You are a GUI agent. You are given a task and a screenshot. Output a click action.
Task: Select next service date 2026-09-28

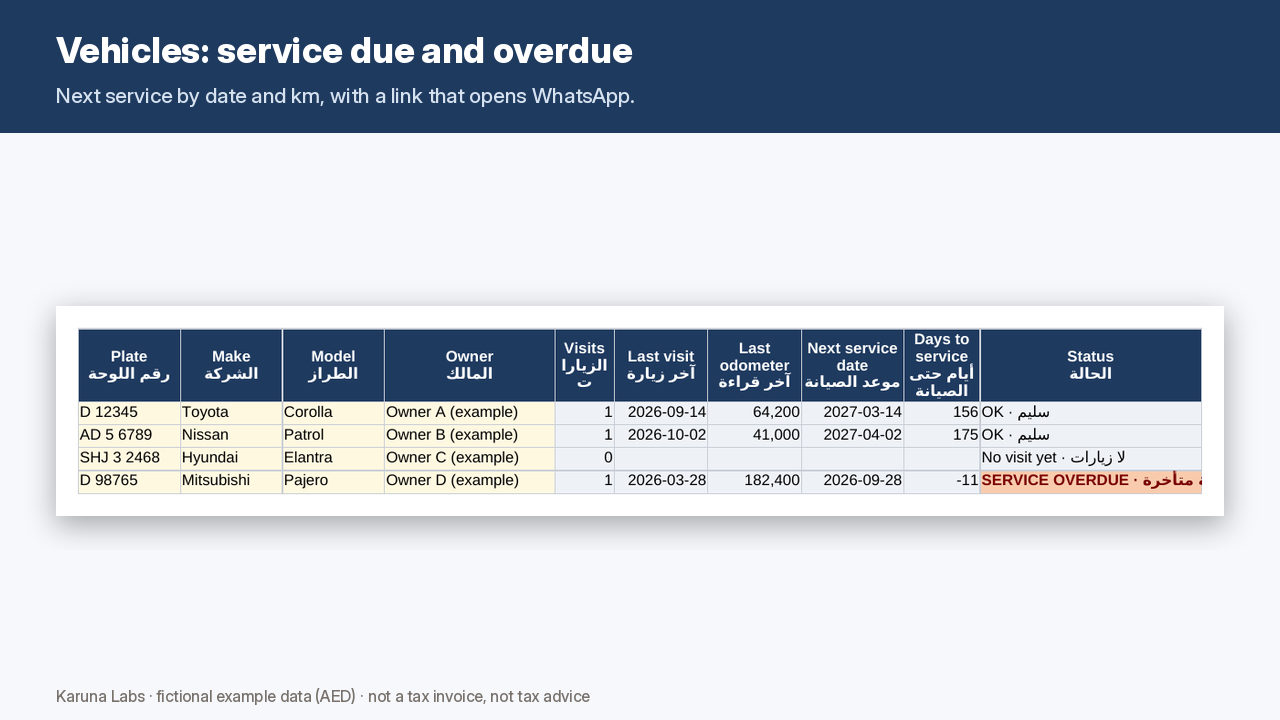click(x=852, y=481)
